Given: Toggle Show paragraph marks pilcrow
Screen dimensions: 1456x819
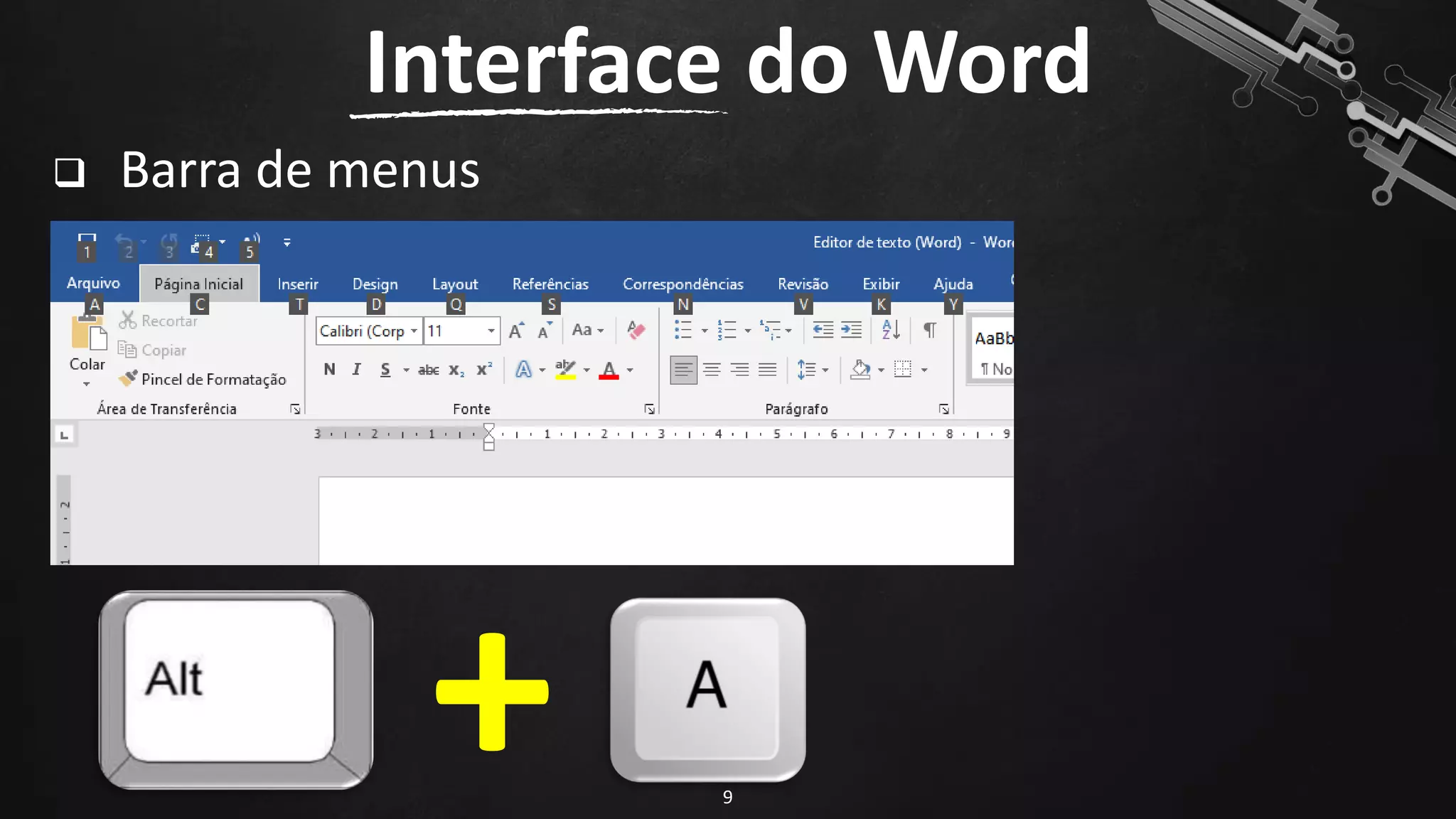Looking at the screenshot, I should click(930, 330).
